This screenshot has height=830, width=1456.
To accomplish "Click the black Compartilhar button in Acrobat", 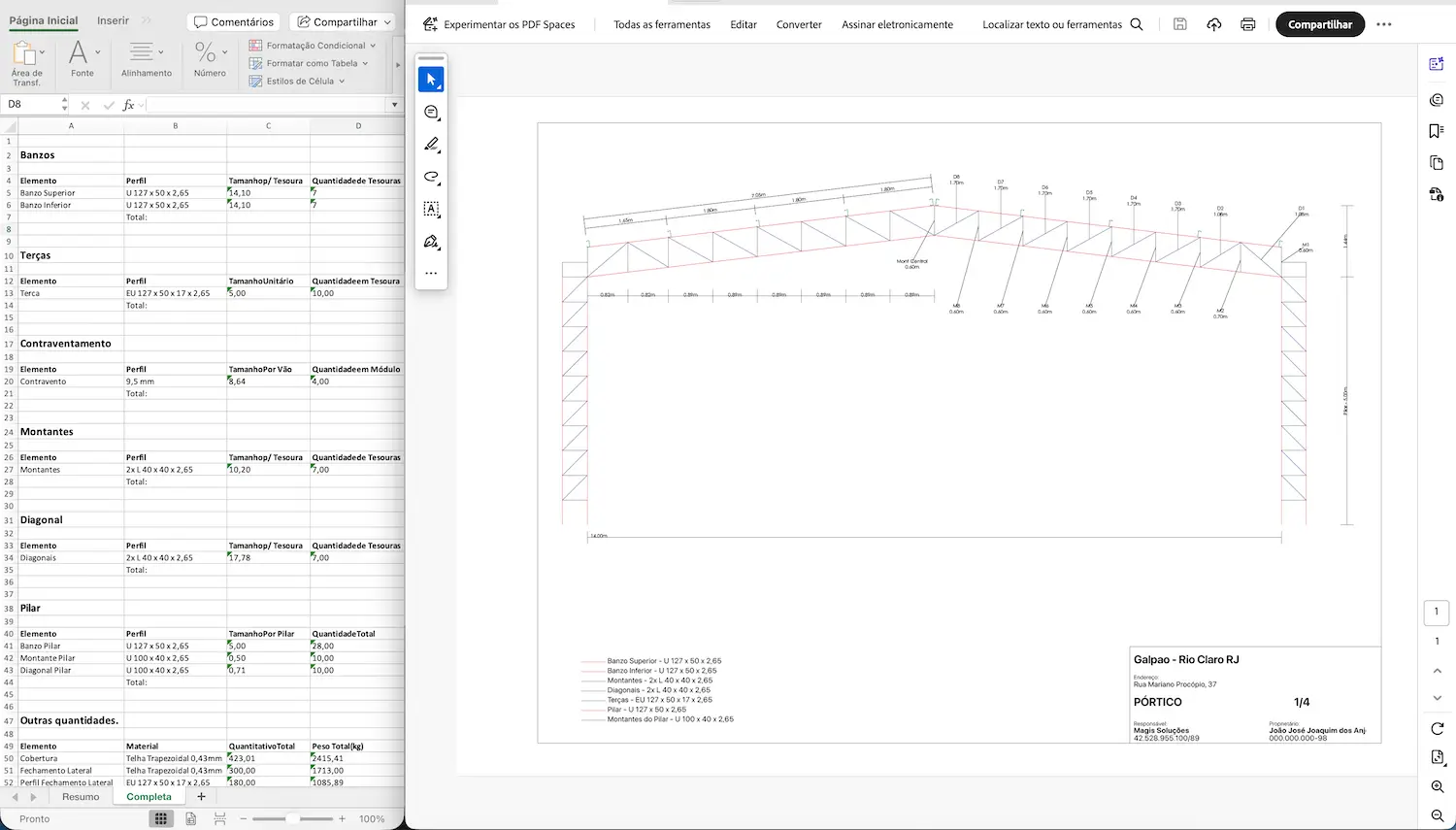I will tap(1319, 24).
